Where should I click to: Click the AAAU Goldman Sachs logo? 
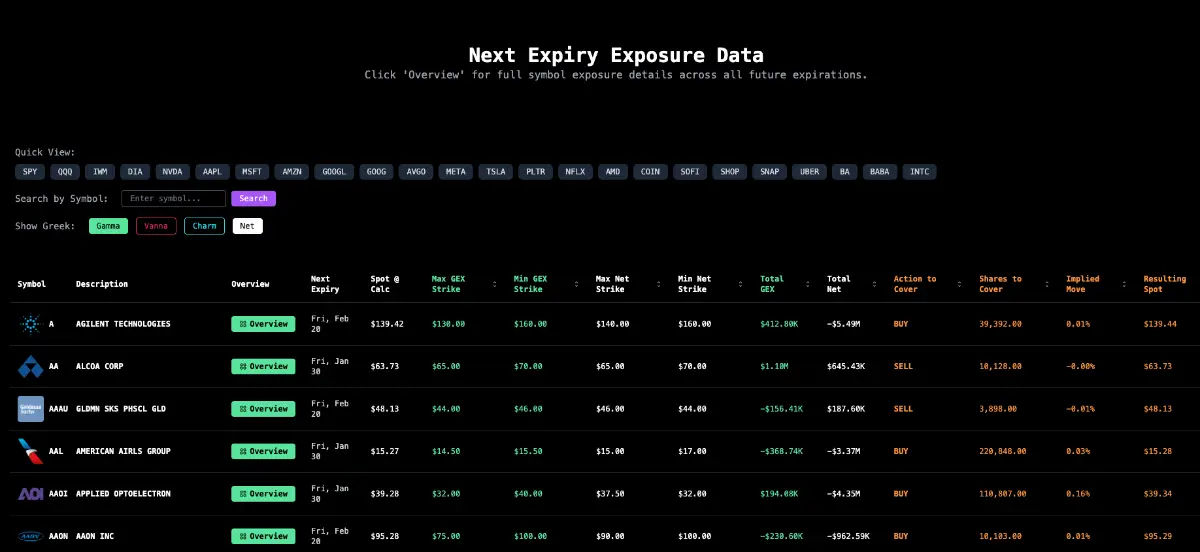click(30, 409)
